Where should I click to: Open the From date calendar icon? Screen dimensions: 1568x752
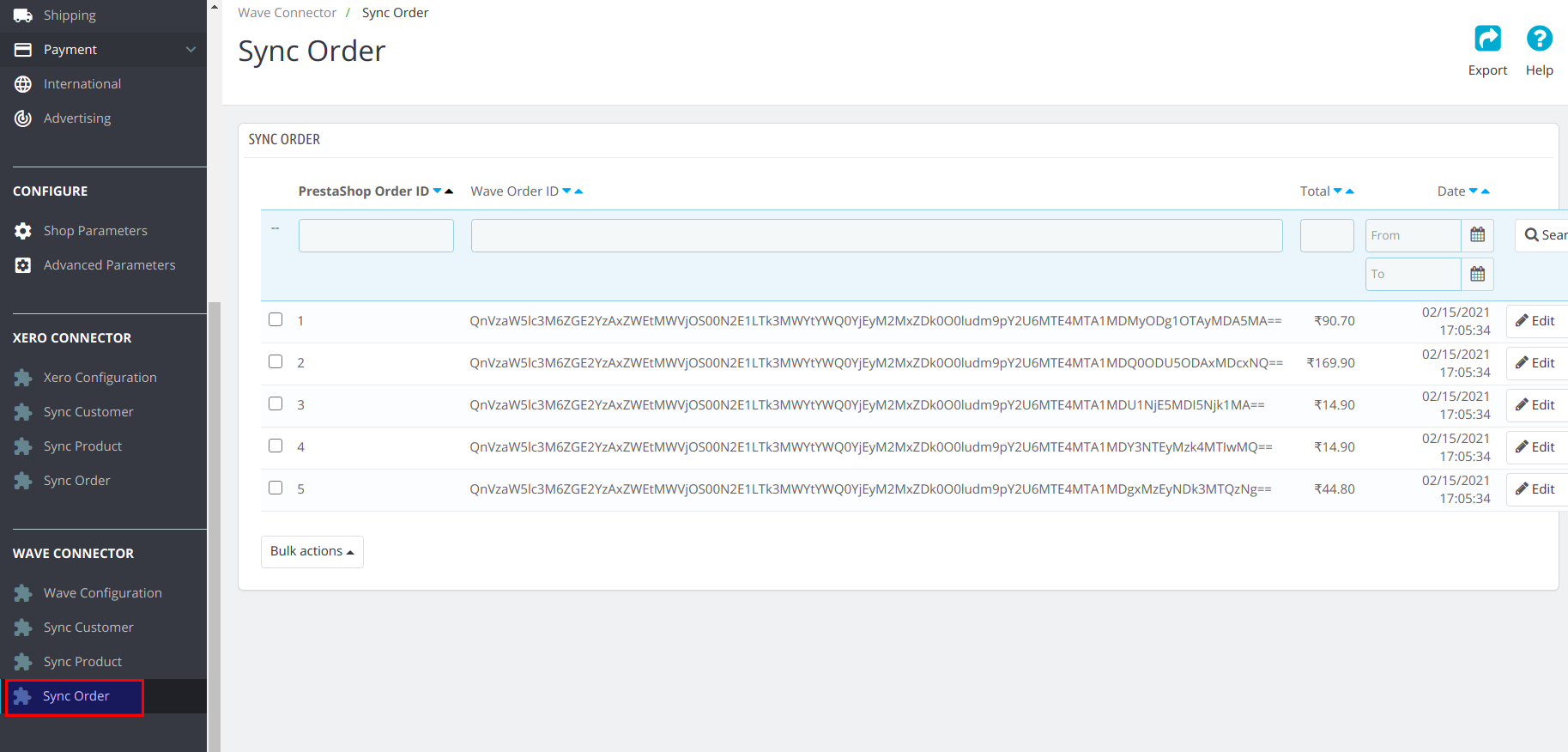tap(1477, 235)
